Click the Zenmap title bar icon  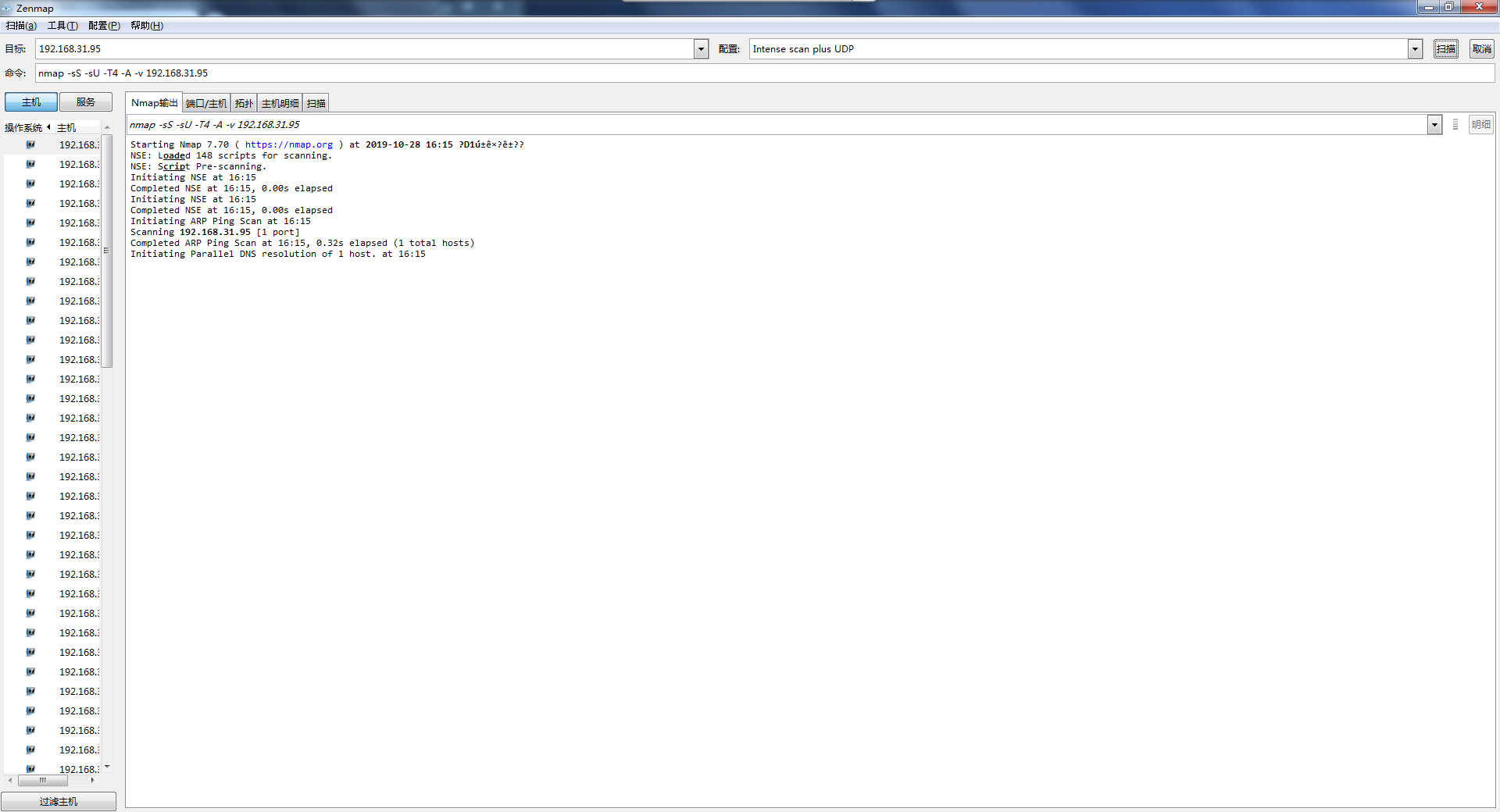click(x=7, y=8)
